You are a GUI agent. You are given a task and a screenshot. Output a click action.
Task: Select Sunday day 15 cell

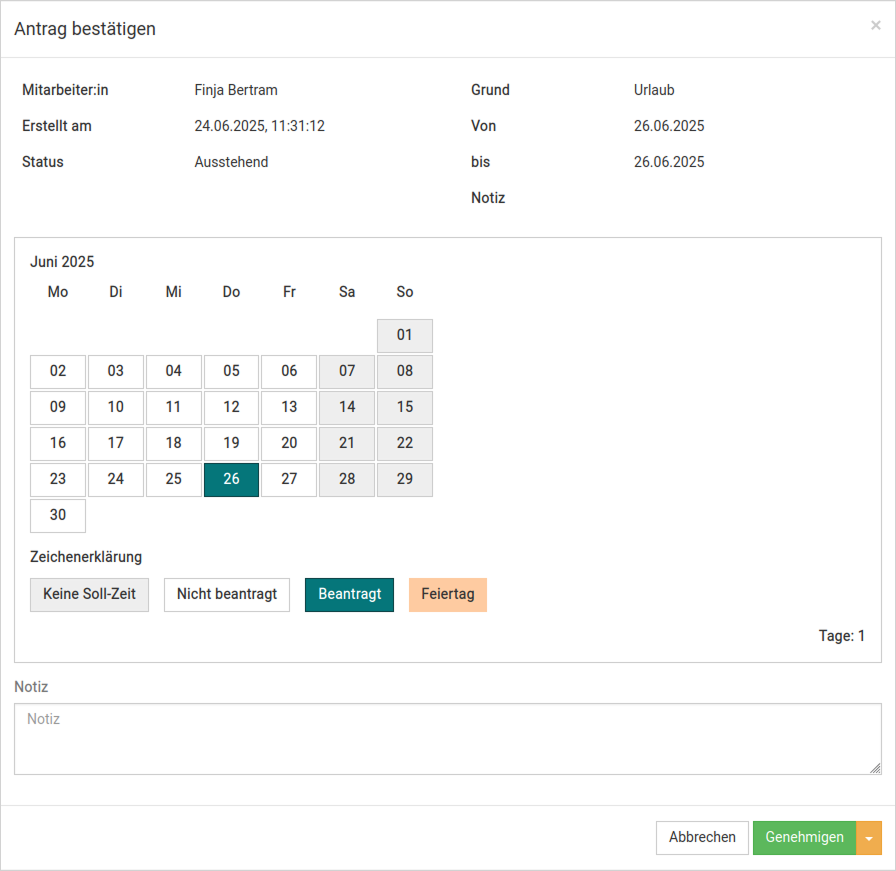[x=404, y=408]
